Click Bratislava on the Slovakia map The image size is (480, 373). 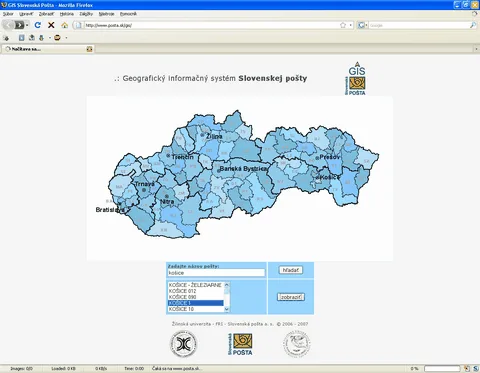(110, 210)
